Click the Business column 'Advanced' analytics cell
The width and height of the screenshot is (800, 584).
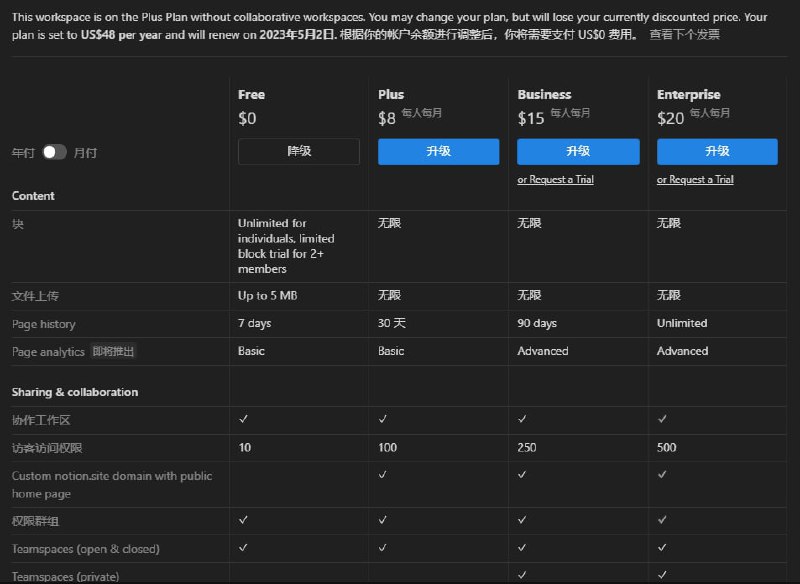click(543, 351)
